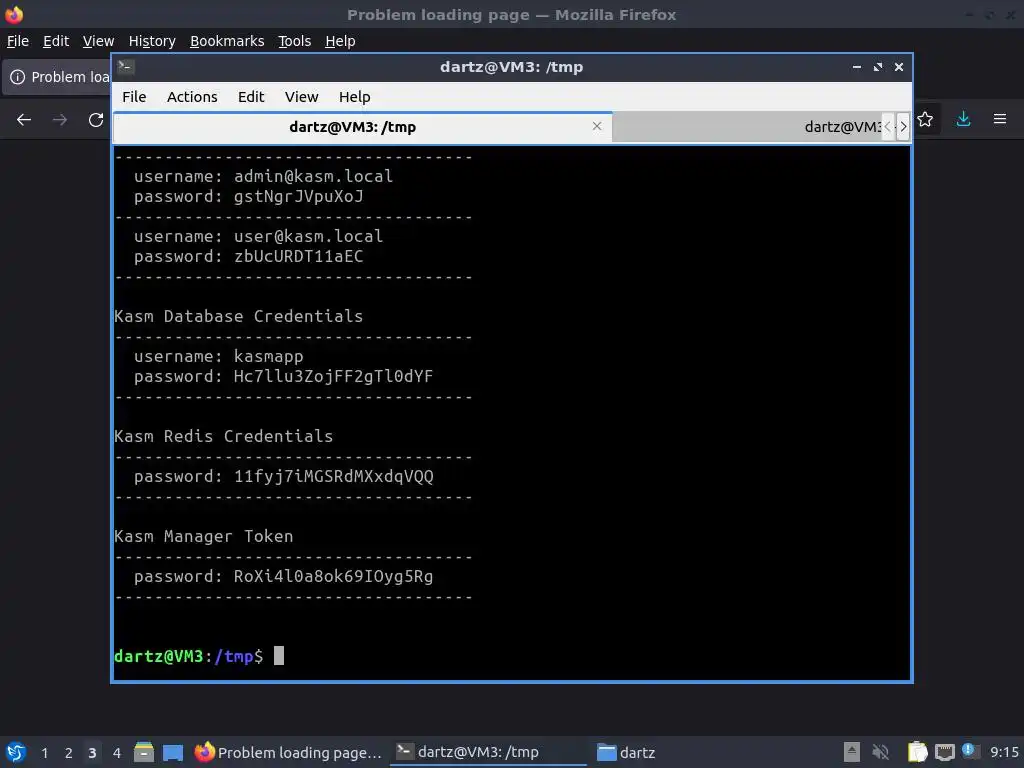Open Firefox Bookmarks menu

click(227, 41)
